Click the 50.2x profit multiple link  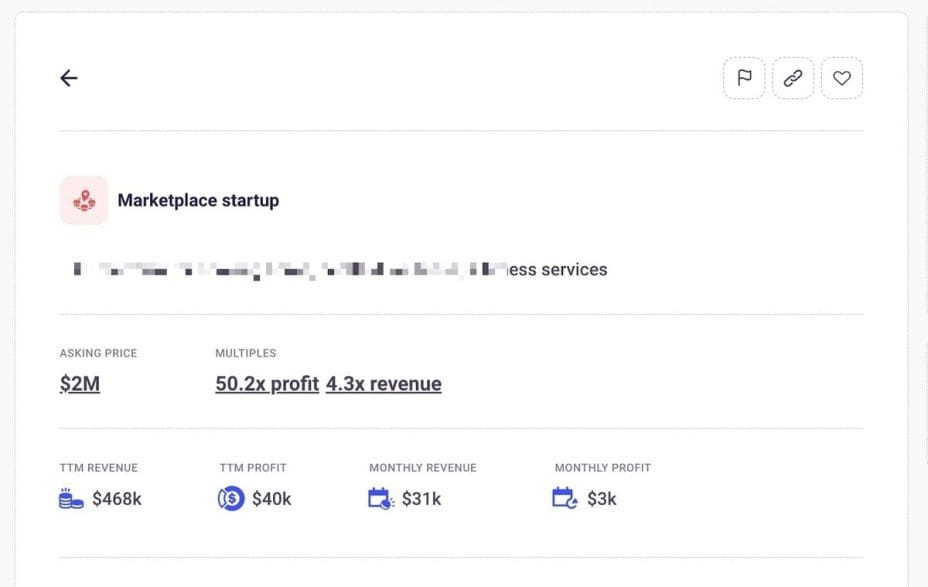coord(266,383)
